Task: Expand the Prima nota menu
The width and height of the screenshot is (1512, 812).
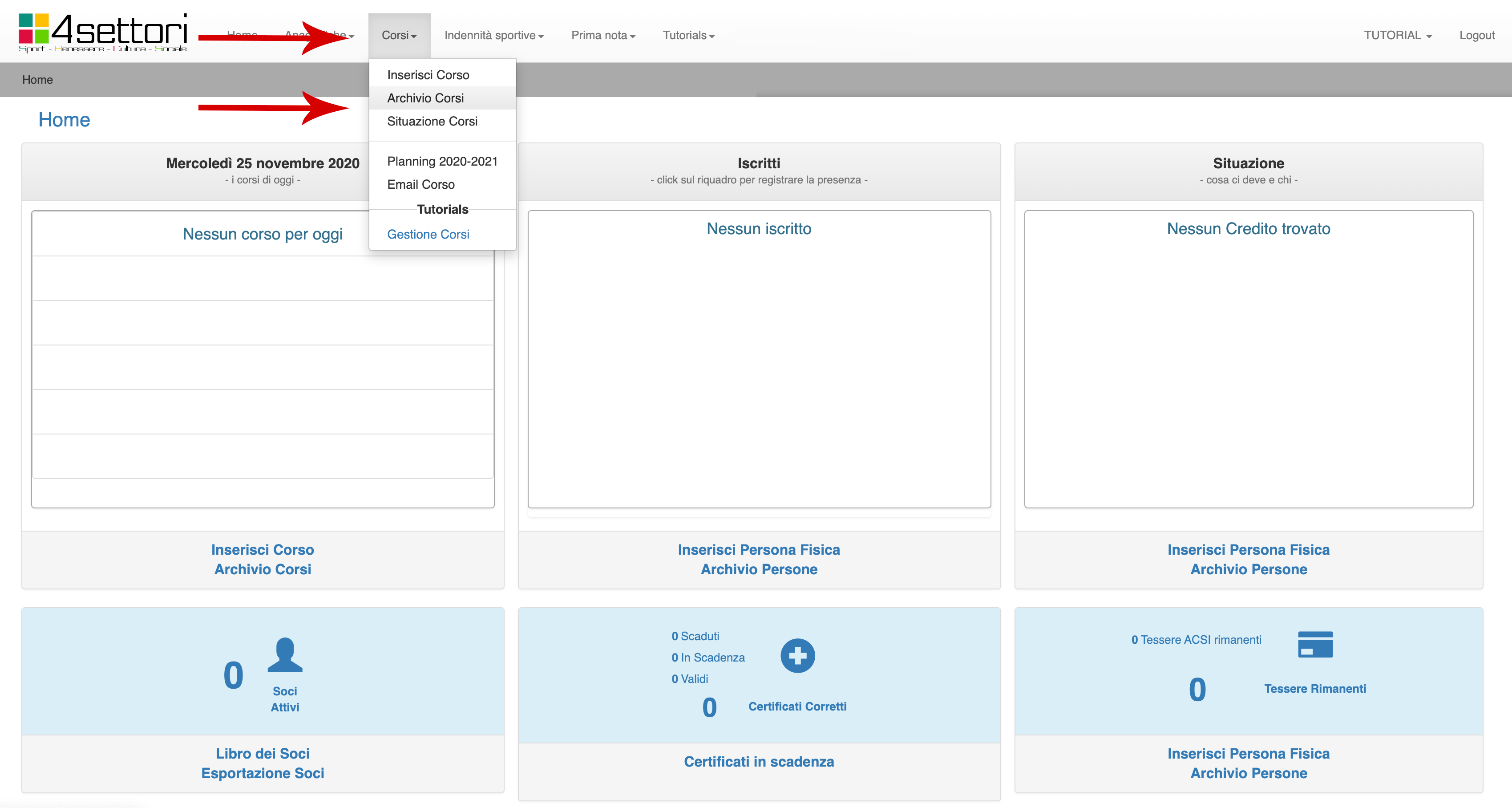Action: (x=603, y=35)
